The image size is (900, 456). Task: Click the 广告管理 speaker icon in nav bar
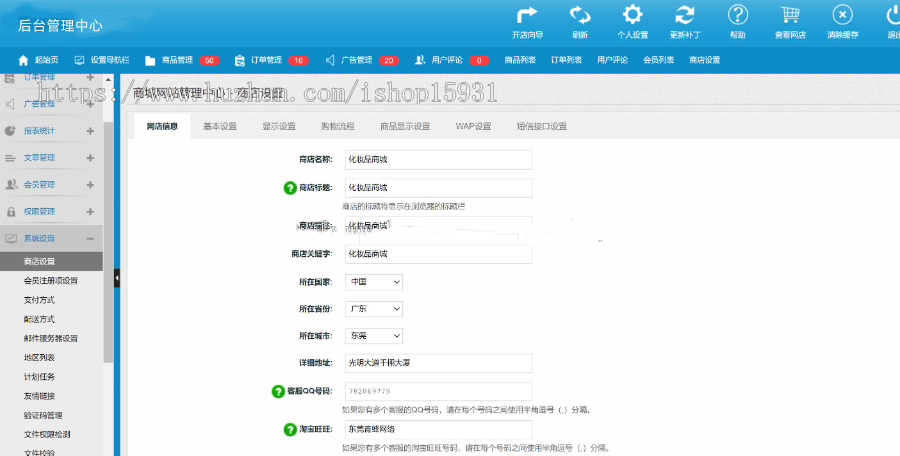tap(330, 60)
